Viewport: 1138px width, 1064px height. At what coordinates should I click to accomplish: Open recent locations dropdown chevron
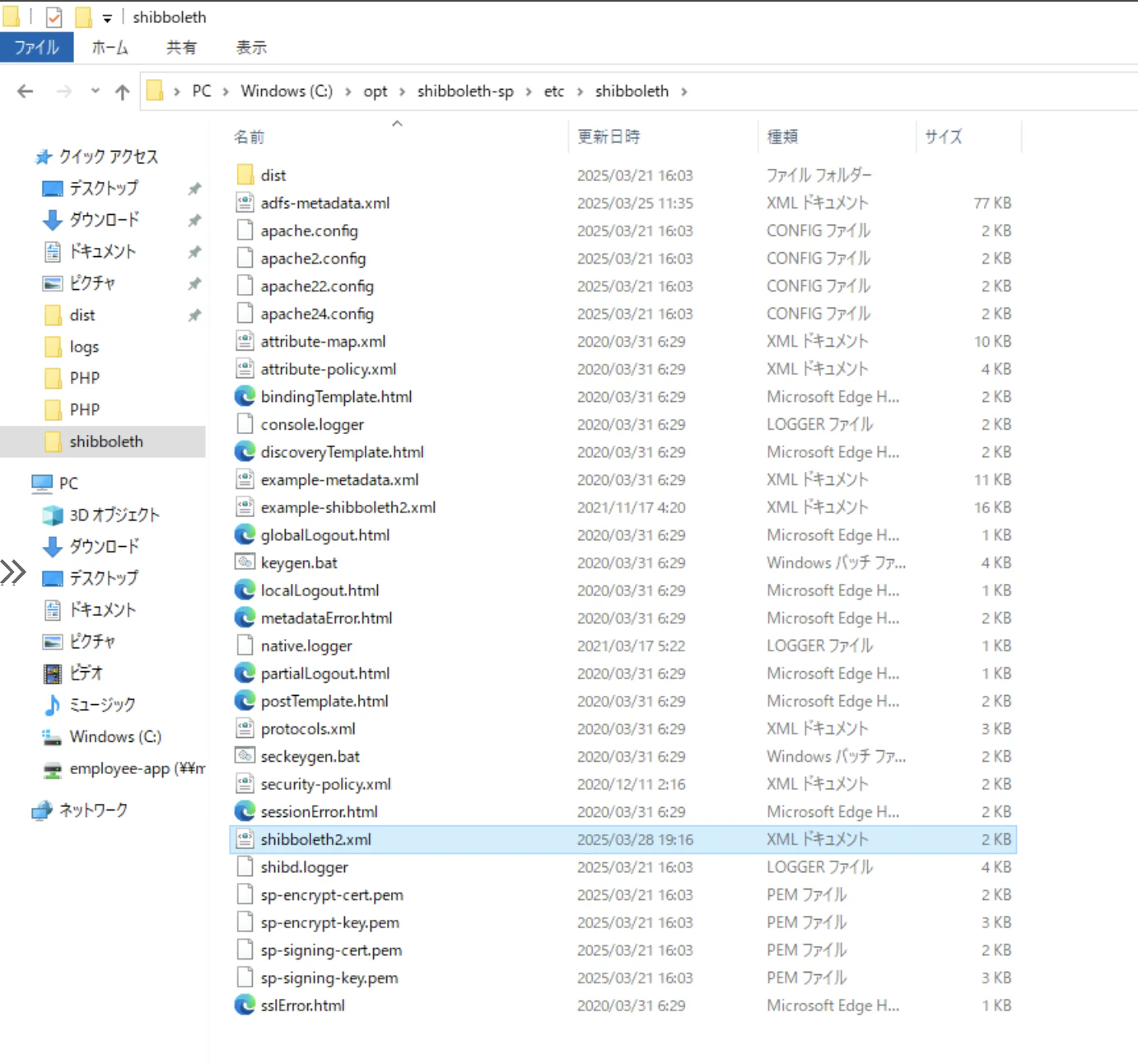(96, 91)
